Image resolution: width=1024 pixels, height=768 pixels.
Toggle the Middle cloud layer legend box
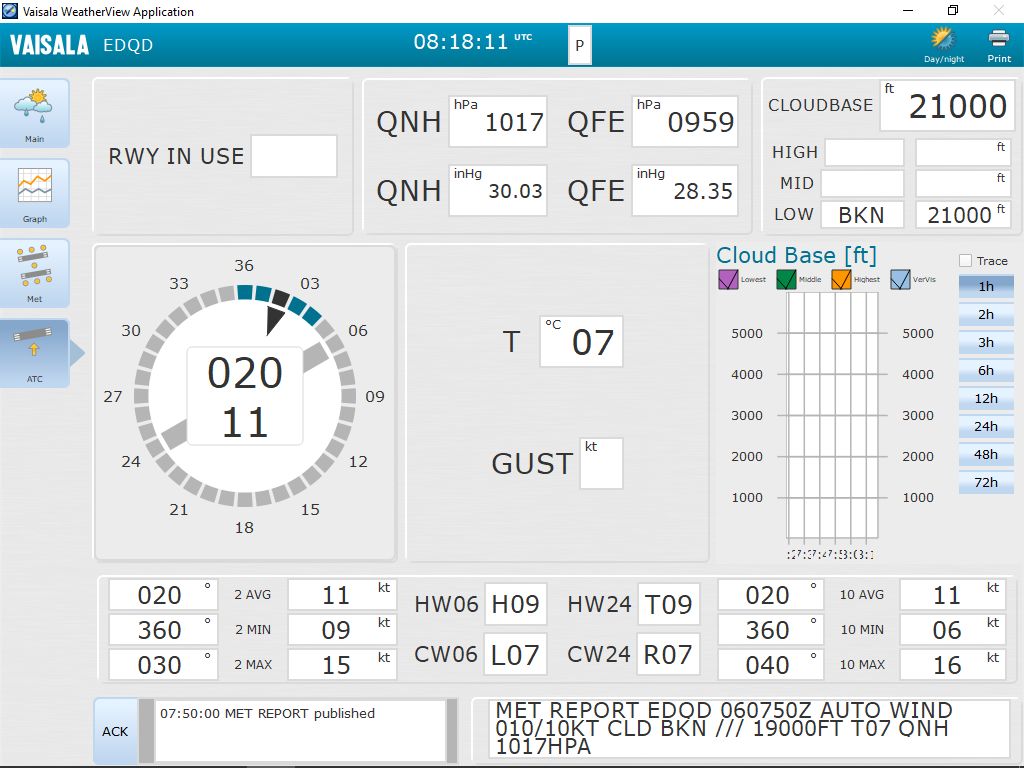(x=786, y=280)
